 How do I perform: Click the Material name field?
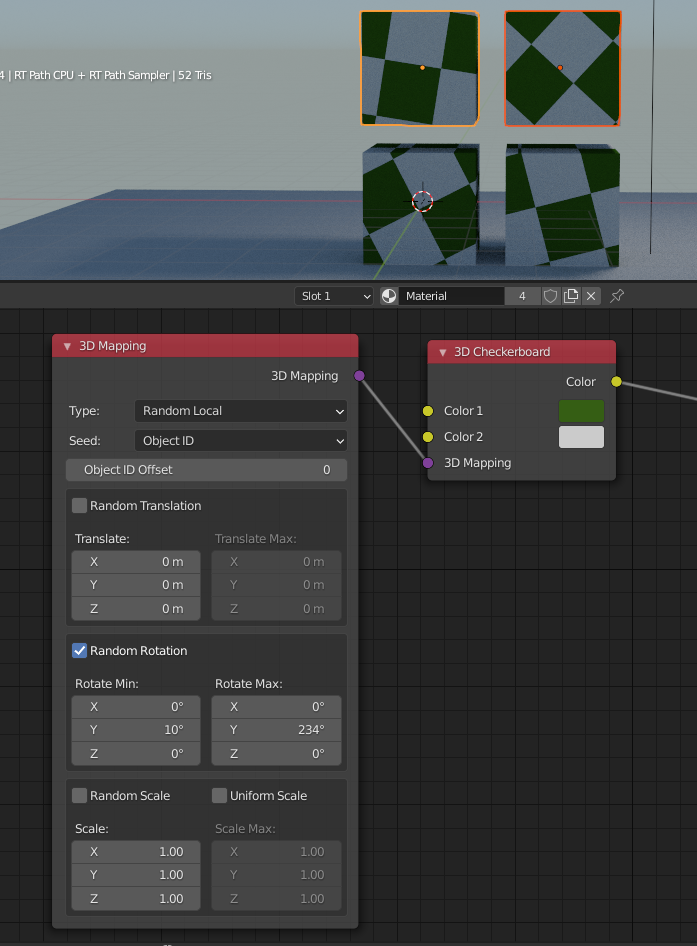[452, 296]
